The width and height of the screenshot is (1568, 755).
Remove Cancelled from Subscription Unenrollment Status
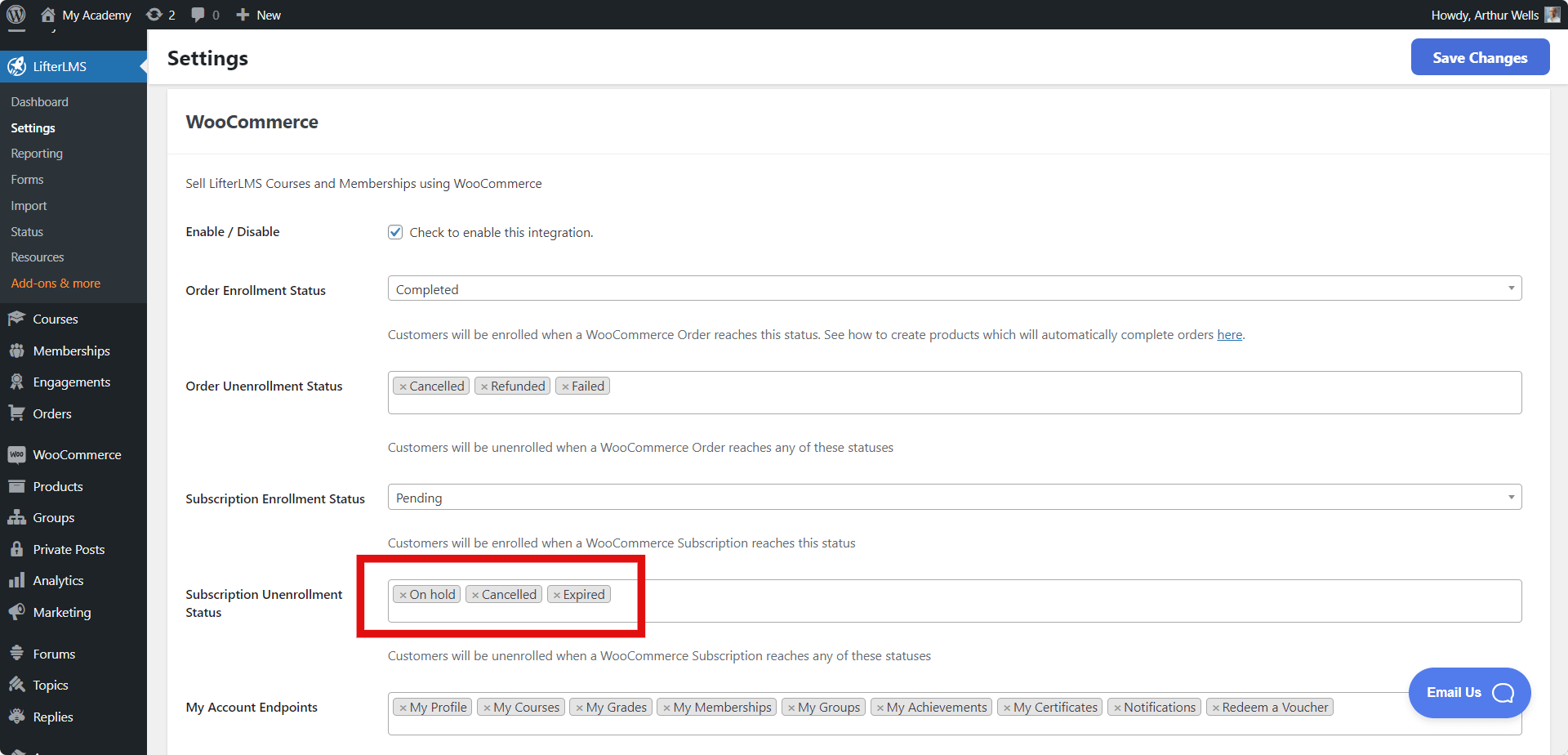475,595
